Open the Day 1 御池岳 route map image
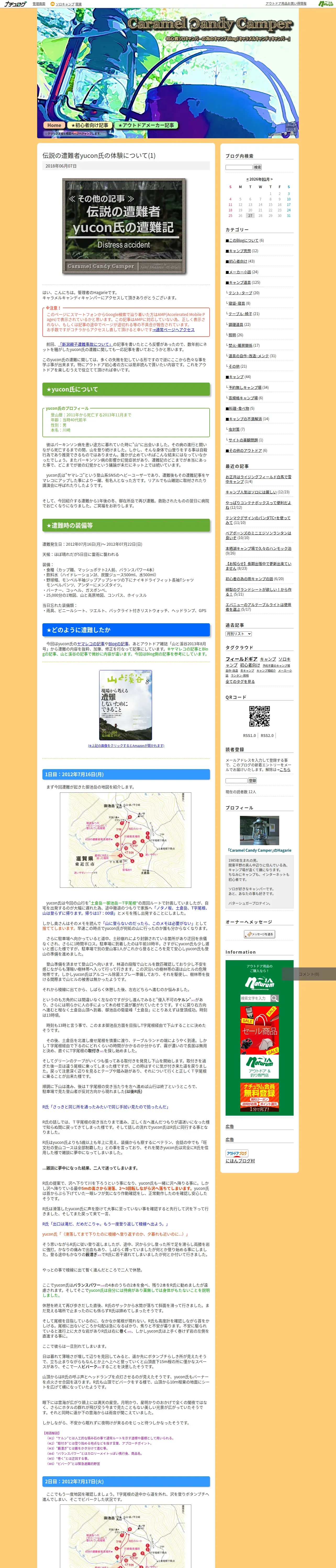 pos(126,839)
